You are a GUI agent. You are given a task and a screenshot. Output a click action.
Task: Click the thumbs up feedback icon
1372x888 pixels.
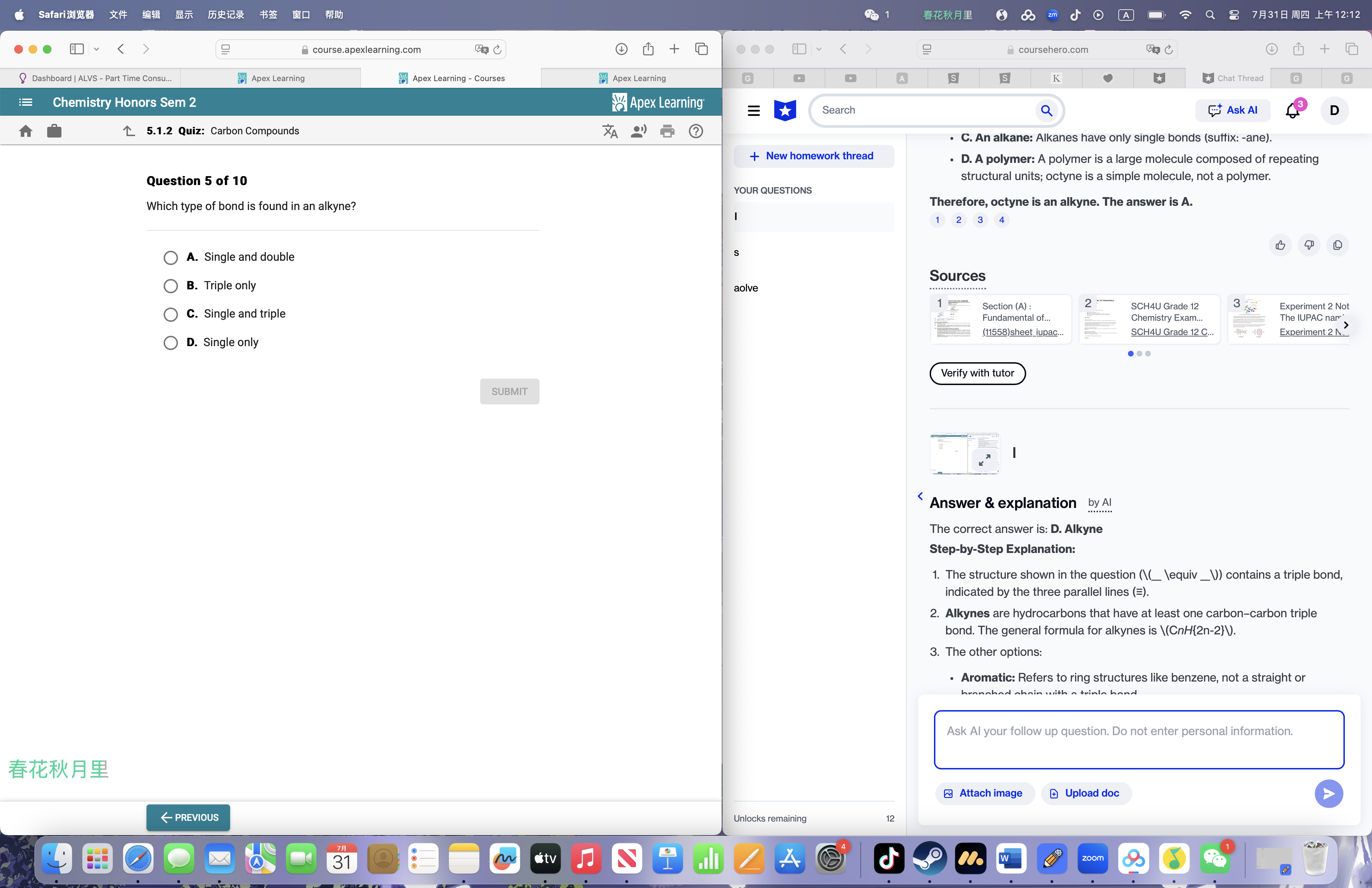[x=1280, y=245]
